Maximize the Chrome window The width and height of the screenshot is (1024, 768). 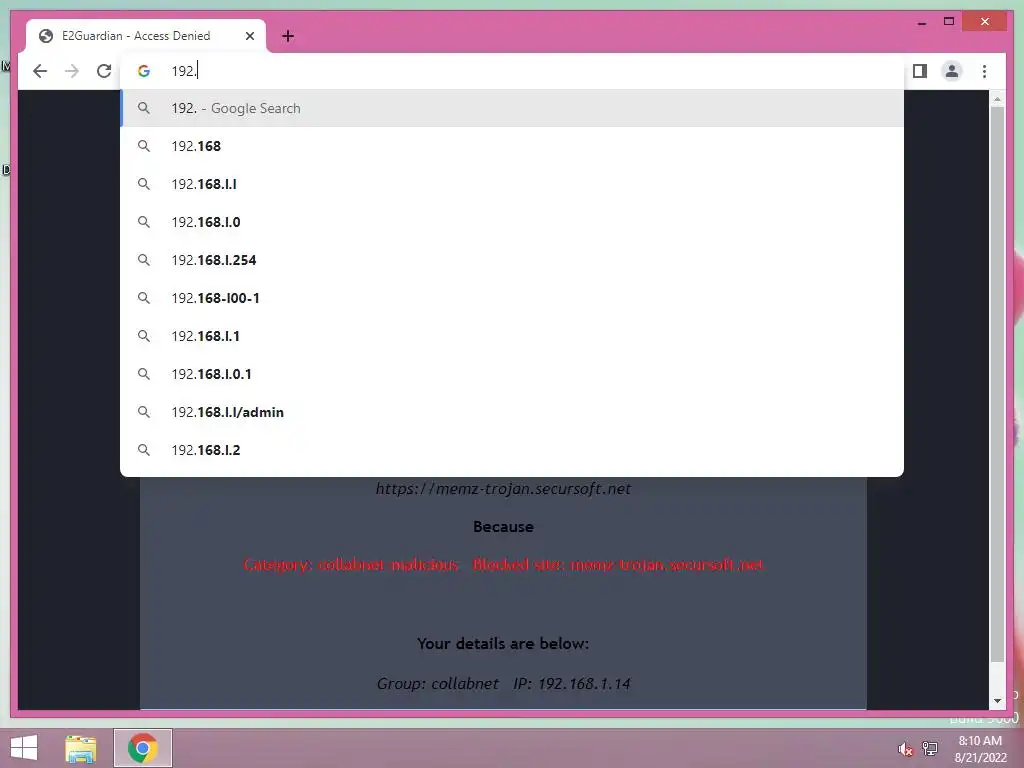[x=949, y=22]
